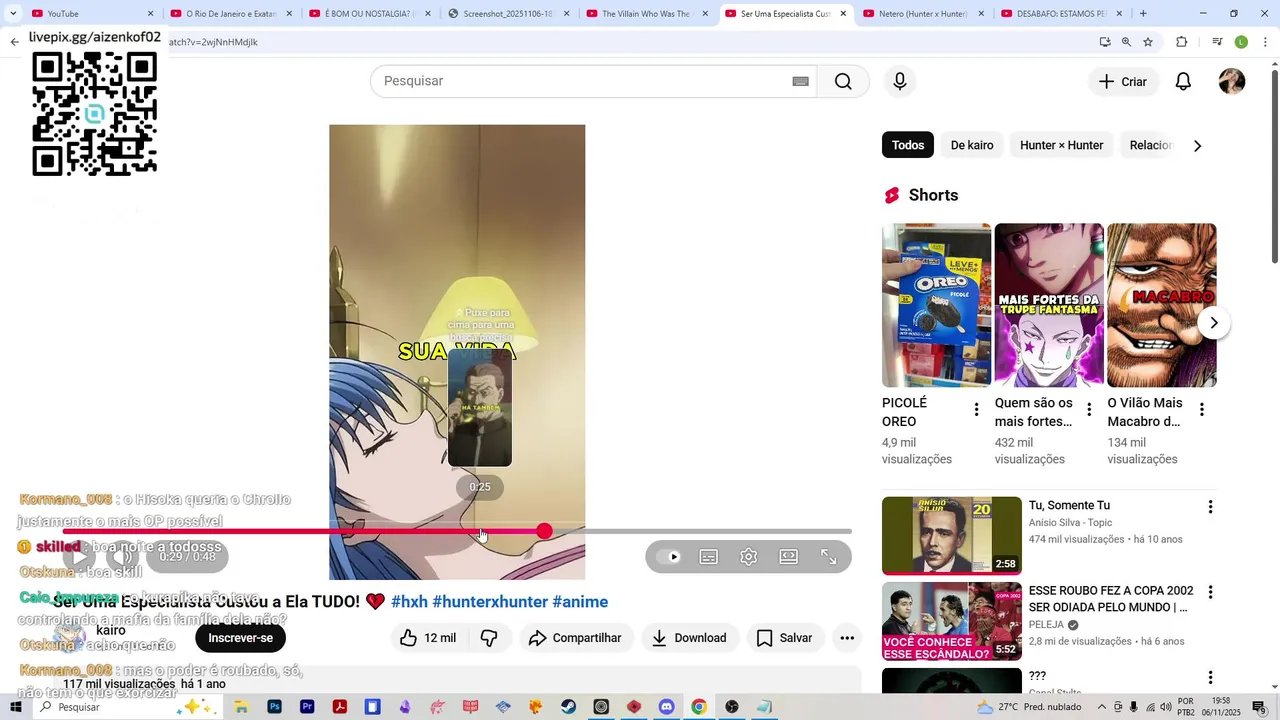Bookmark this page with star icon
This screenshot has width=1280, height=720.
[1148, 42]
